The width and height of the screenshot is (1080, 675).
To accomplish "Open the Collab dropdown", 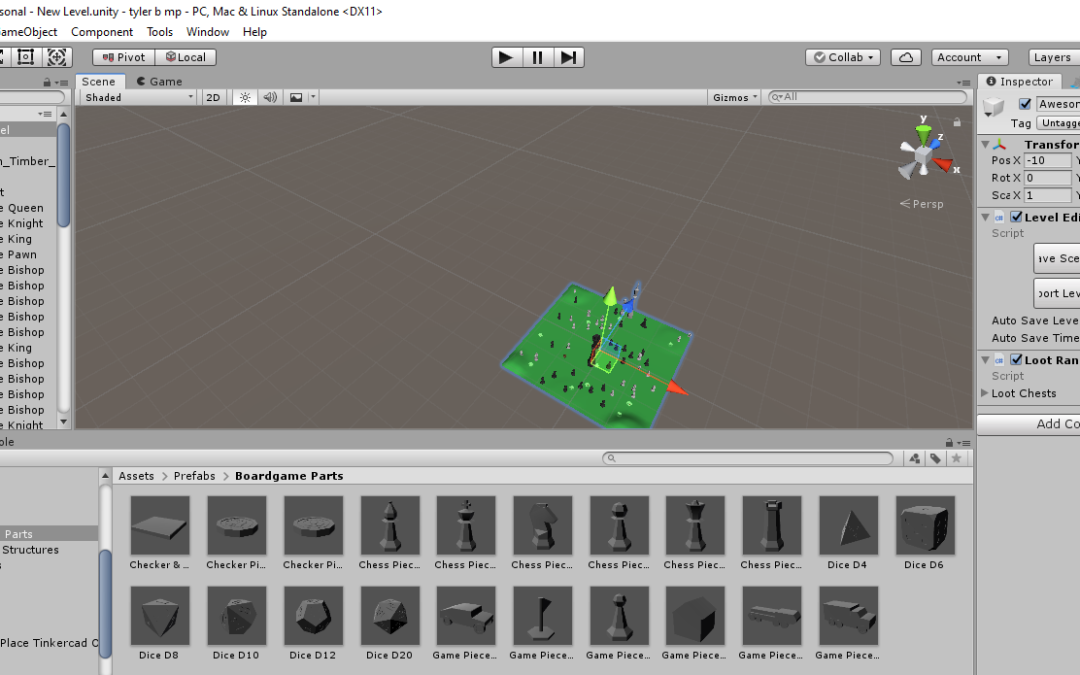I will pos(844,57).
